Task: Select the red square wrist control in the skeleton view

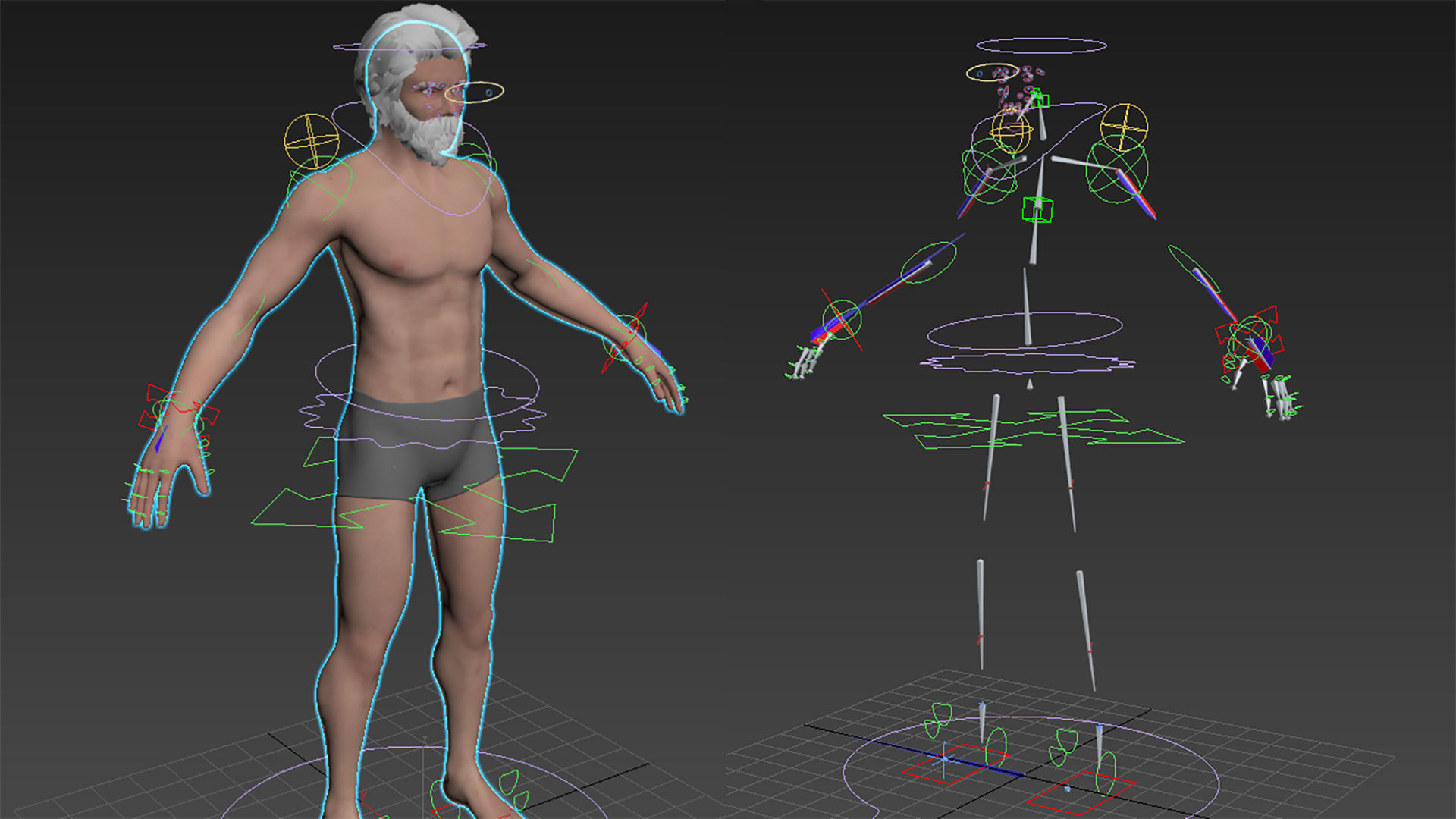Action: (x=1250, y=340)
